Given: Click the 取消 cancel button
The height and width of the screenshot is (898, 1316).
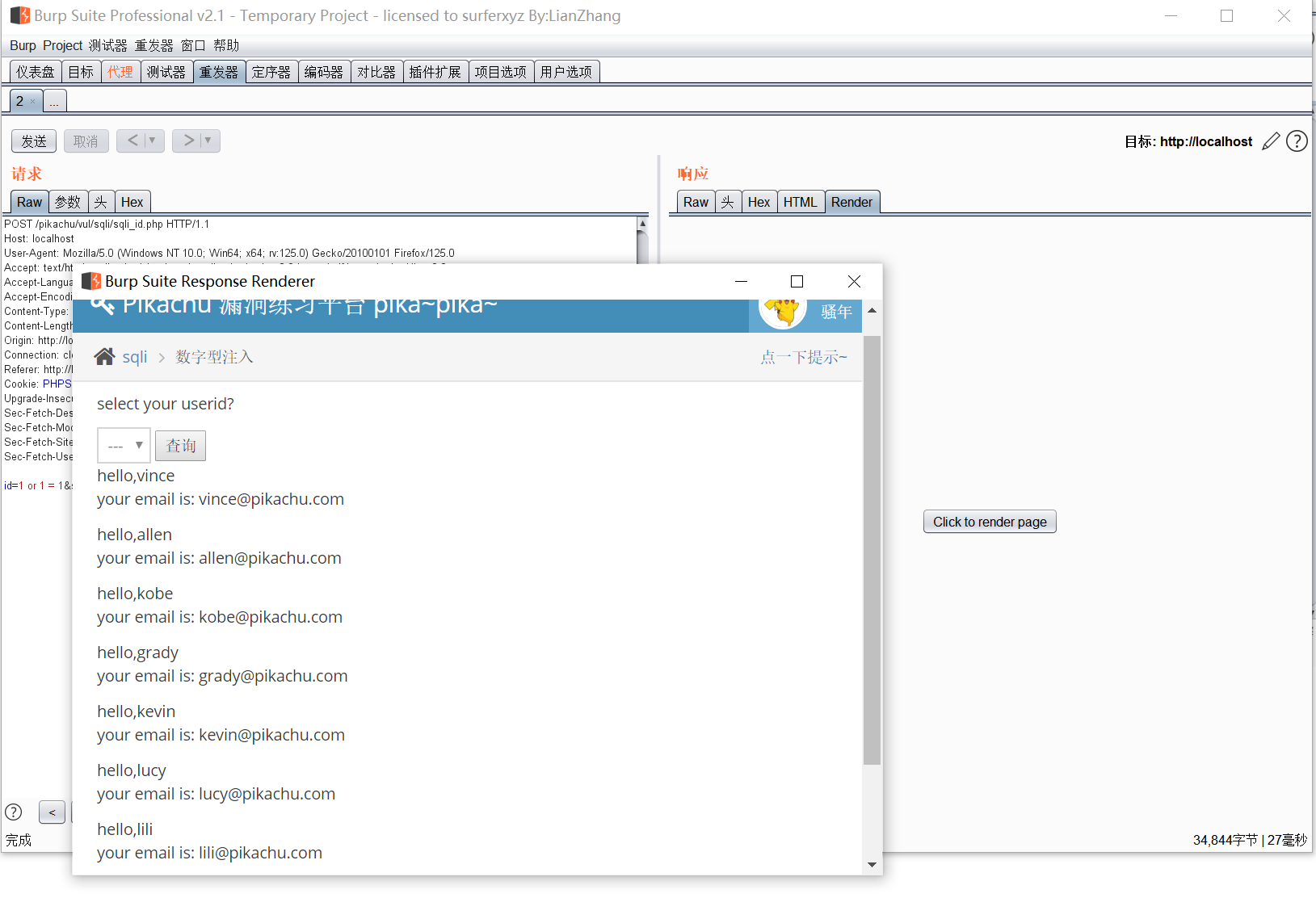Looking at the screenshot, I should pos(86,141).
